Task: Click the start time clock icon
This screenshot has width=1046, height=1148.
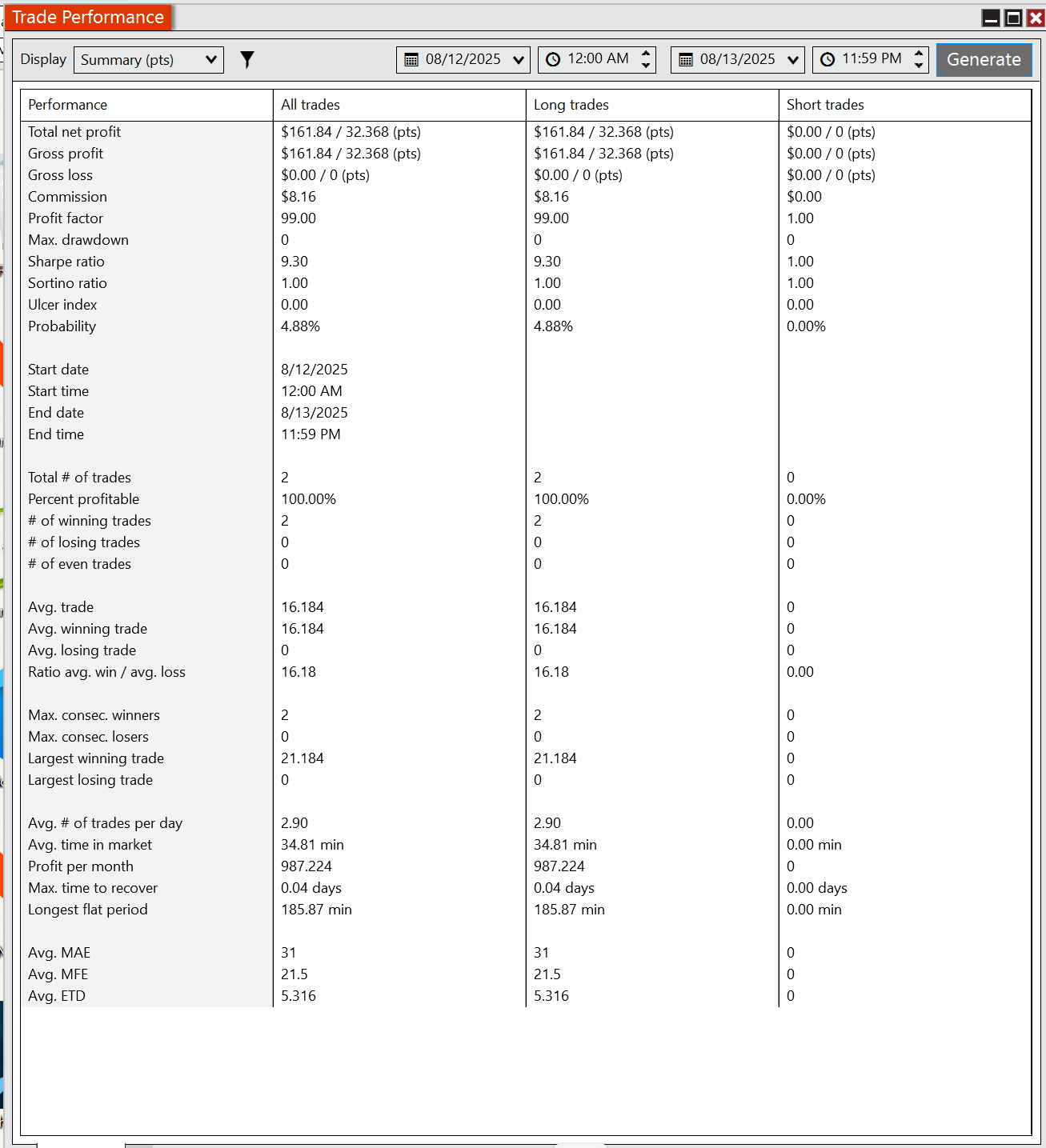Action: [553, 60]
